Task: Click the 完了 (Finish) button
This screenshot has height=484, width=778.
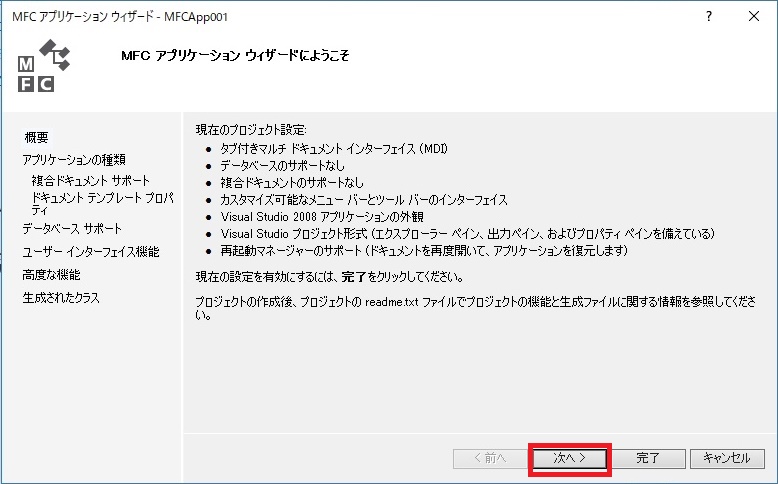Action: [x=648, y=458]
